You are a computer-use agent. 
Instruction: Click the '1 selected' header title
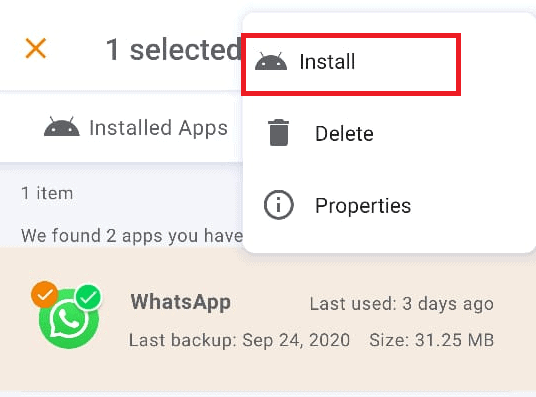[174, 50]
